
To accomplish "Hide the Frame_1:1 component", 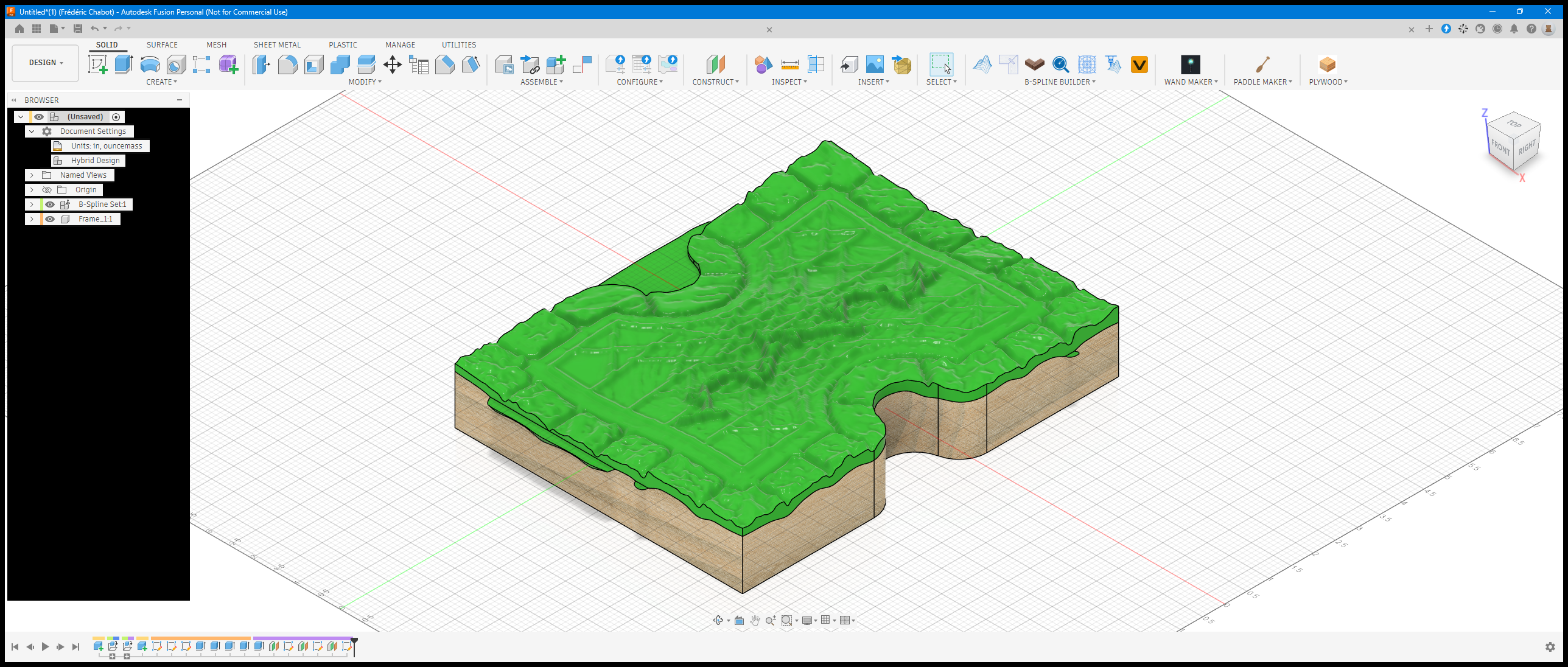I will pyautogui.click(x=50, y=219).
